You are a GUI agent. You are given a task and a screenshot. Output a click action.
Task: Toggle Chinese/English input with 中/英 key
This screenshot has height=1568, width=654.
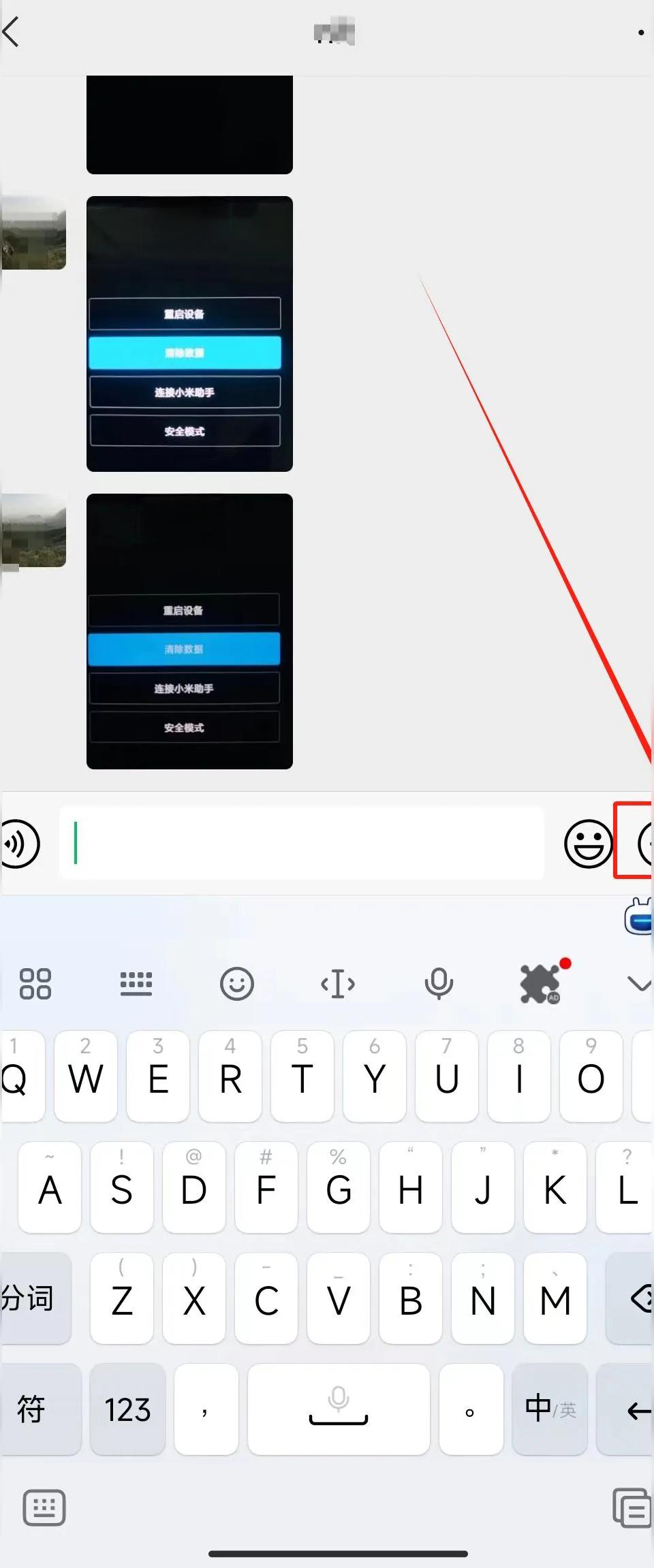550,1409
